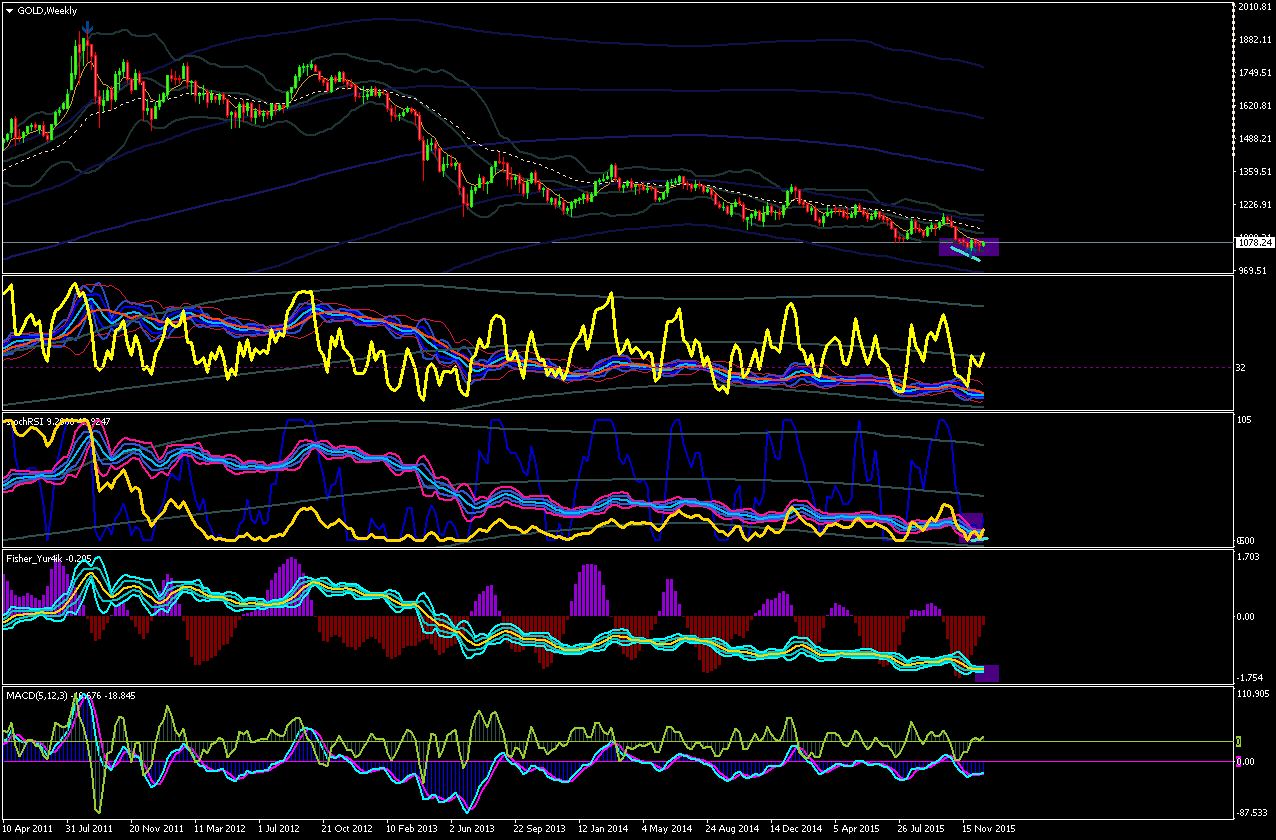1276x840 pixels.
Task: Click the 5 Apr 2015 date label
Action: click(x=857, y=829)
